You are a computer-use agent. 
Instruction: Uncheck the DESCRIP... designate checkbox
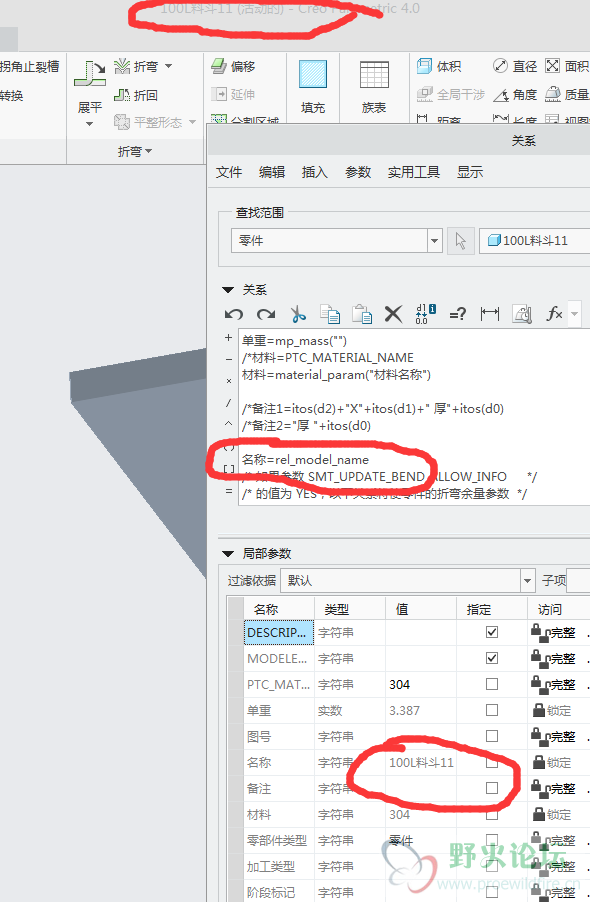(492, 632)
